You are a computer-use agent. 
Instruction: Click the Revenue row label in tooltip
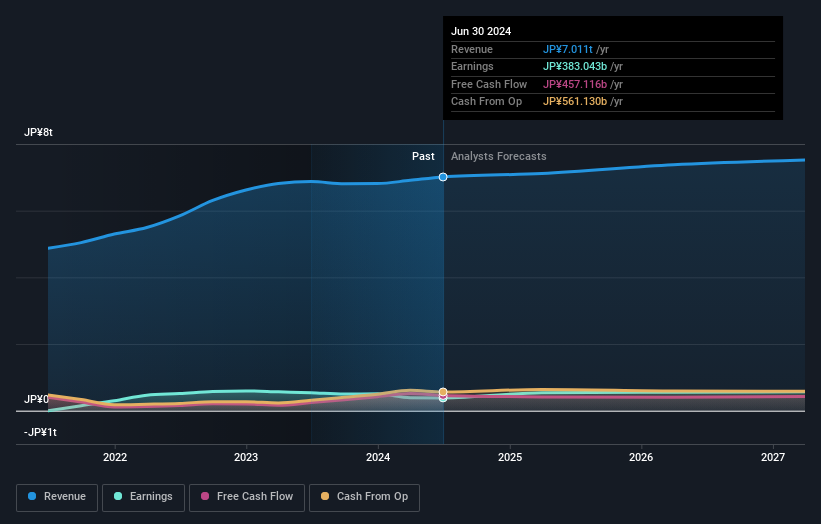[x=472, y=49]
